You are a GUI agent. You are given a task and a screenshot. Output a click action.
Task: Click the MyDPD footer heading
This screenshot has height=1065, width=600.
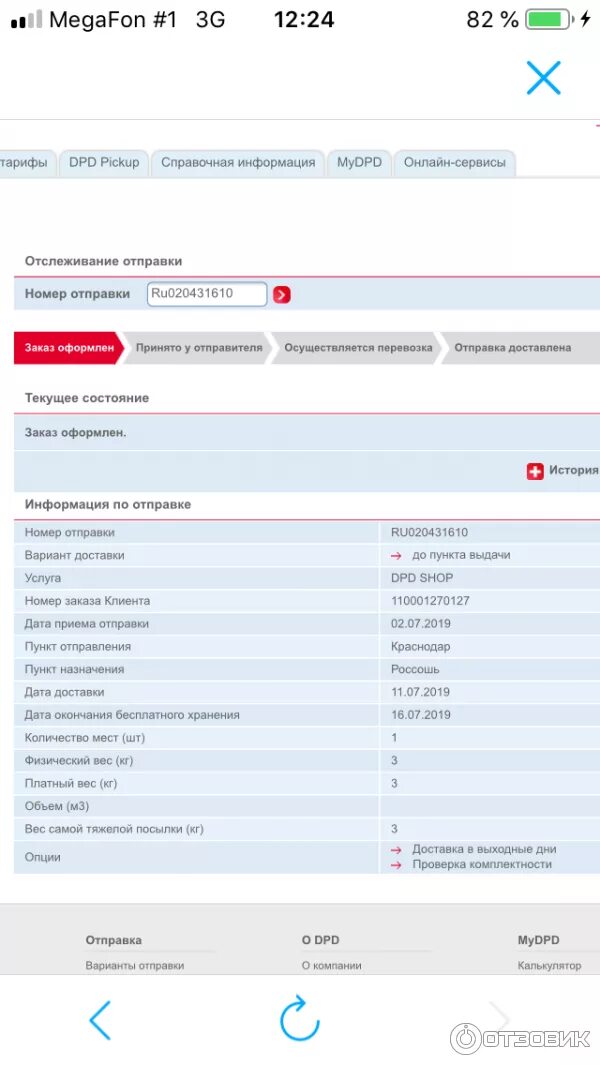[x=539, y=940]
